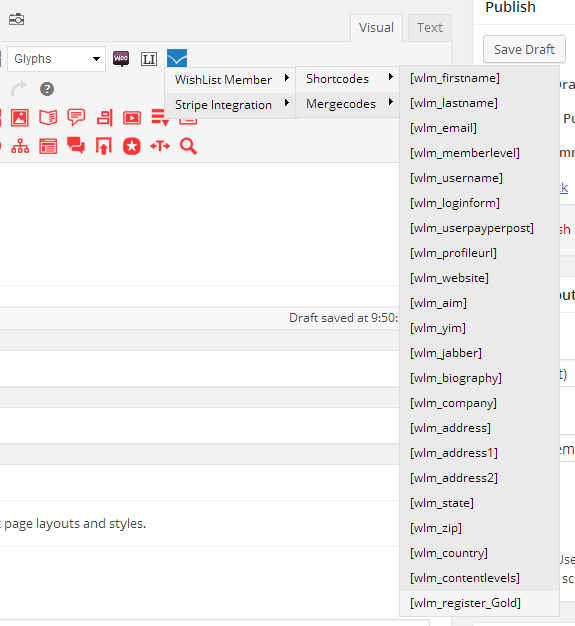Click the red align-right blocks icon
Screen dimensions: 575x626
click(104, 118)
